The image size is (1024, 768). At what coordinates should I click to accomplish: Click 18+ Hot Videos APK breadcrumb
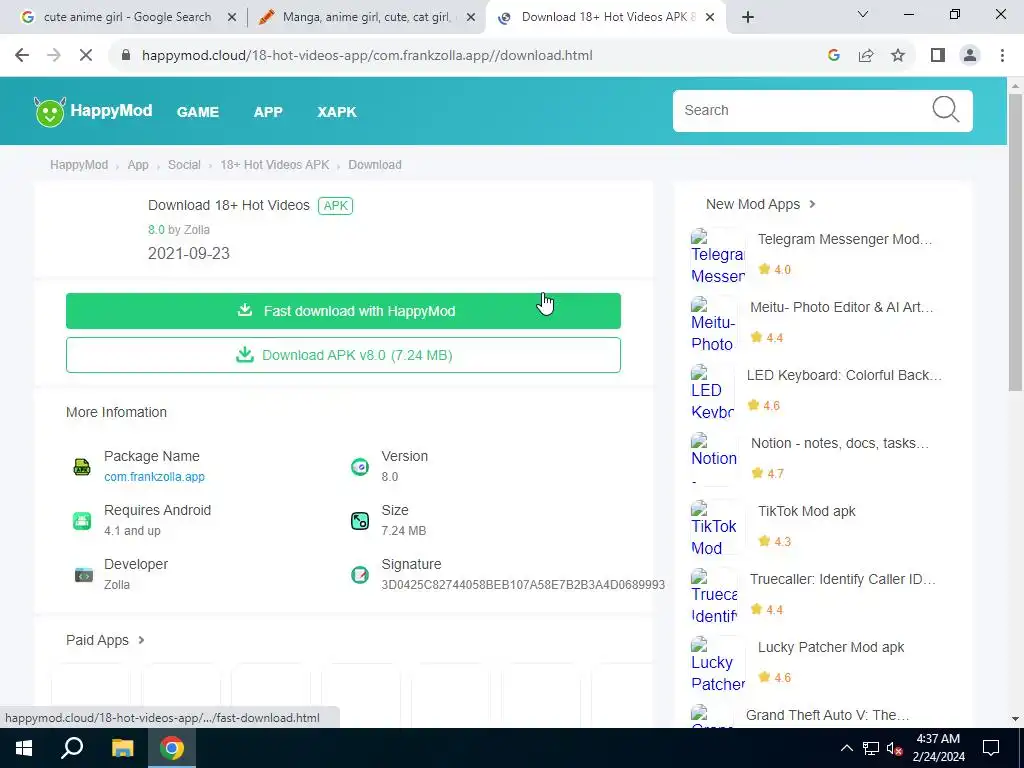(x=275, y=165)
